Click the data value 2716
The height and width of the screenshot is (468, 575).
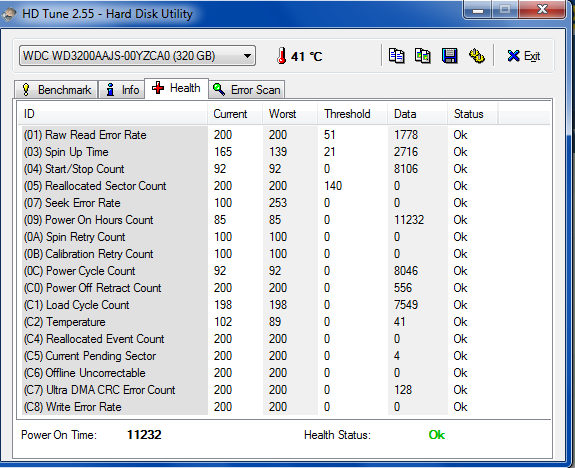tap(406, 152)
